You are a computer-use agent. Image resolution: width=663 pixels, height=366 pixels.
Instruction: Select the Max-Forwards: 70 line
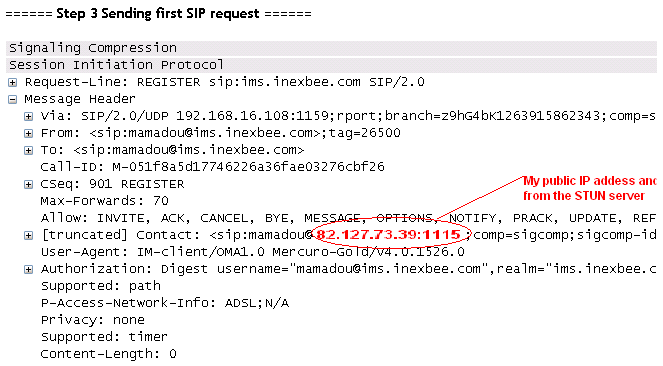104,201
